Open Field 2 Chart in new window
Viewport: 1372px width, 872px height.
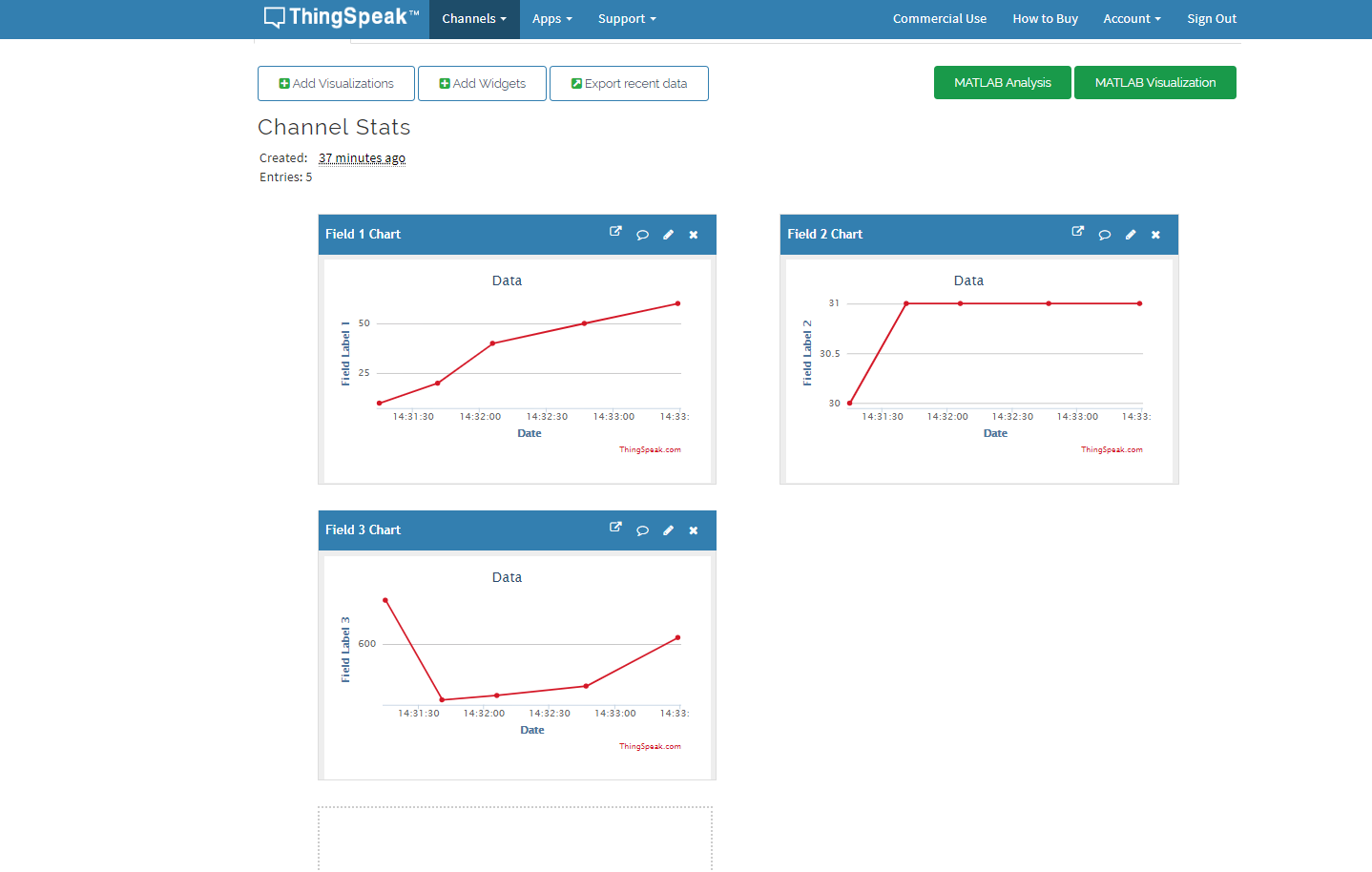(x=1077, y=232)
